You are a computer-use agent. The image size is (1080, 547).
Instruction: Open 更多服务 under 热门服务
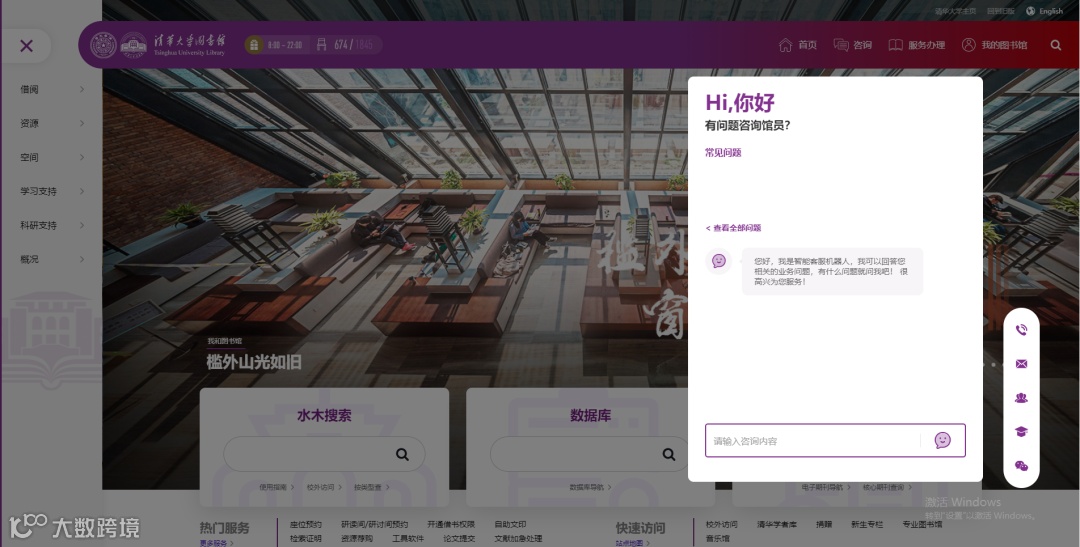pos(216,543)
